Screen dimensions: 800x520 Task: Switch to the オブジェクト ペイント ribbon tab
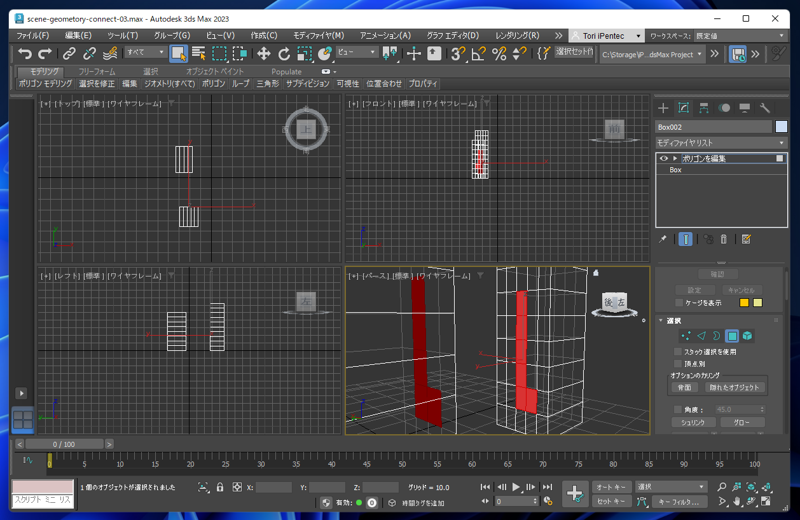click(215, 71)
